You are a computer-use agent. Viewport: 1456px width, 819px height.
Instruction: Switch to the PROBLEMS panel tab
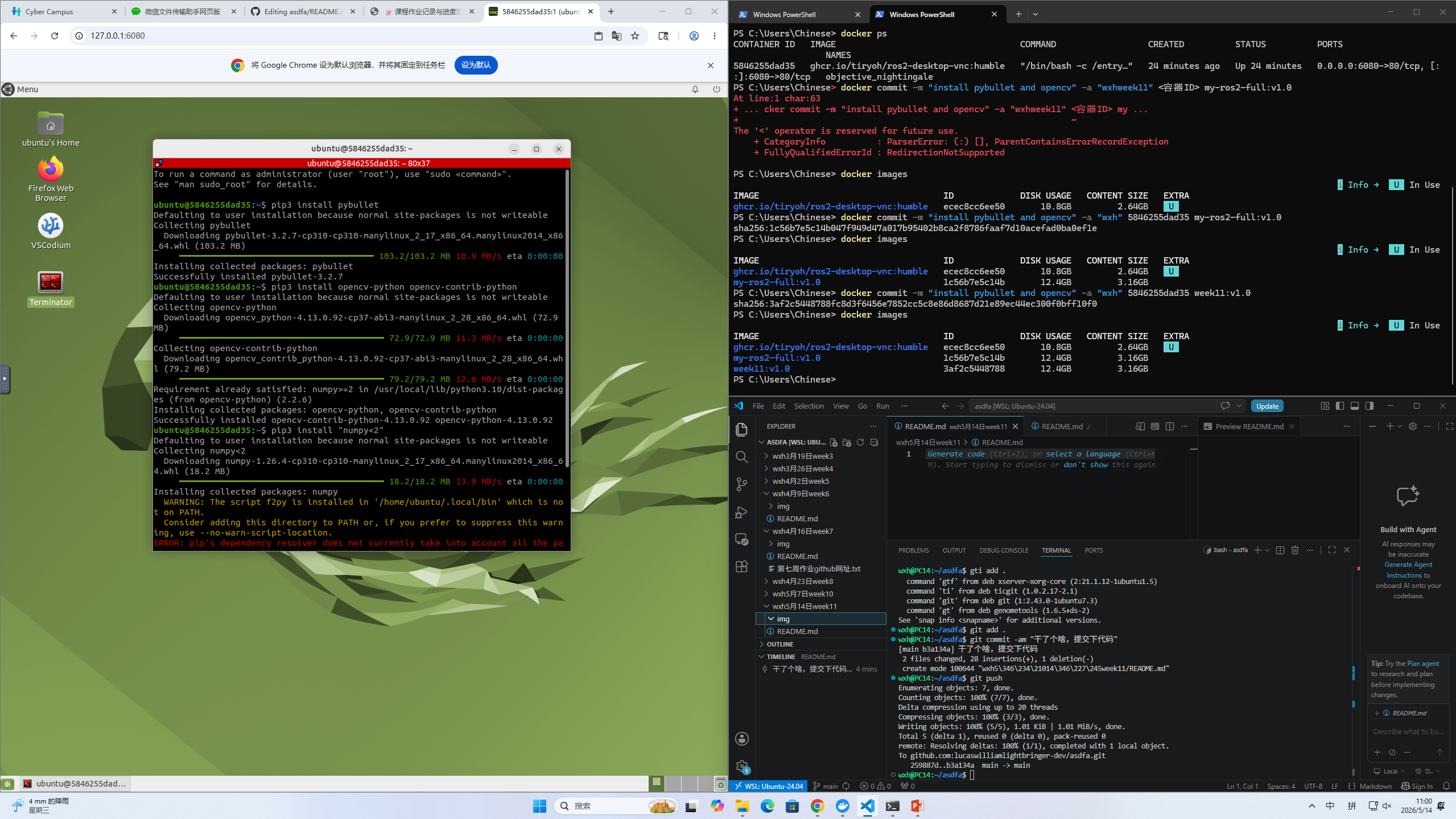[x=913, y=550]
